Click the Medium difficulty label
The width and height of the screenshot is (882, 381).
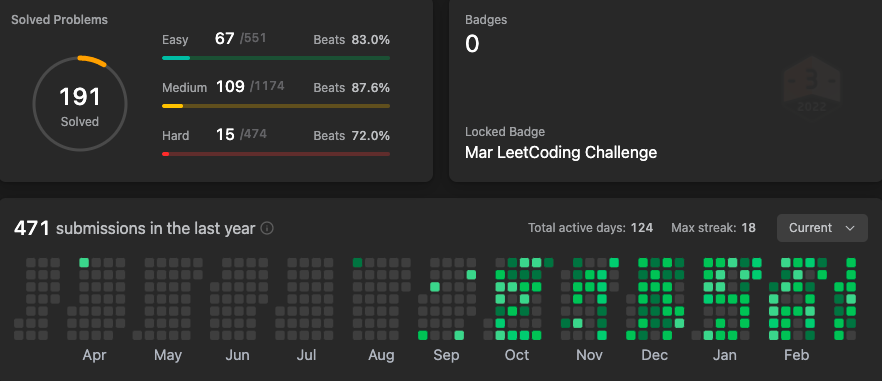pos(184,88)
